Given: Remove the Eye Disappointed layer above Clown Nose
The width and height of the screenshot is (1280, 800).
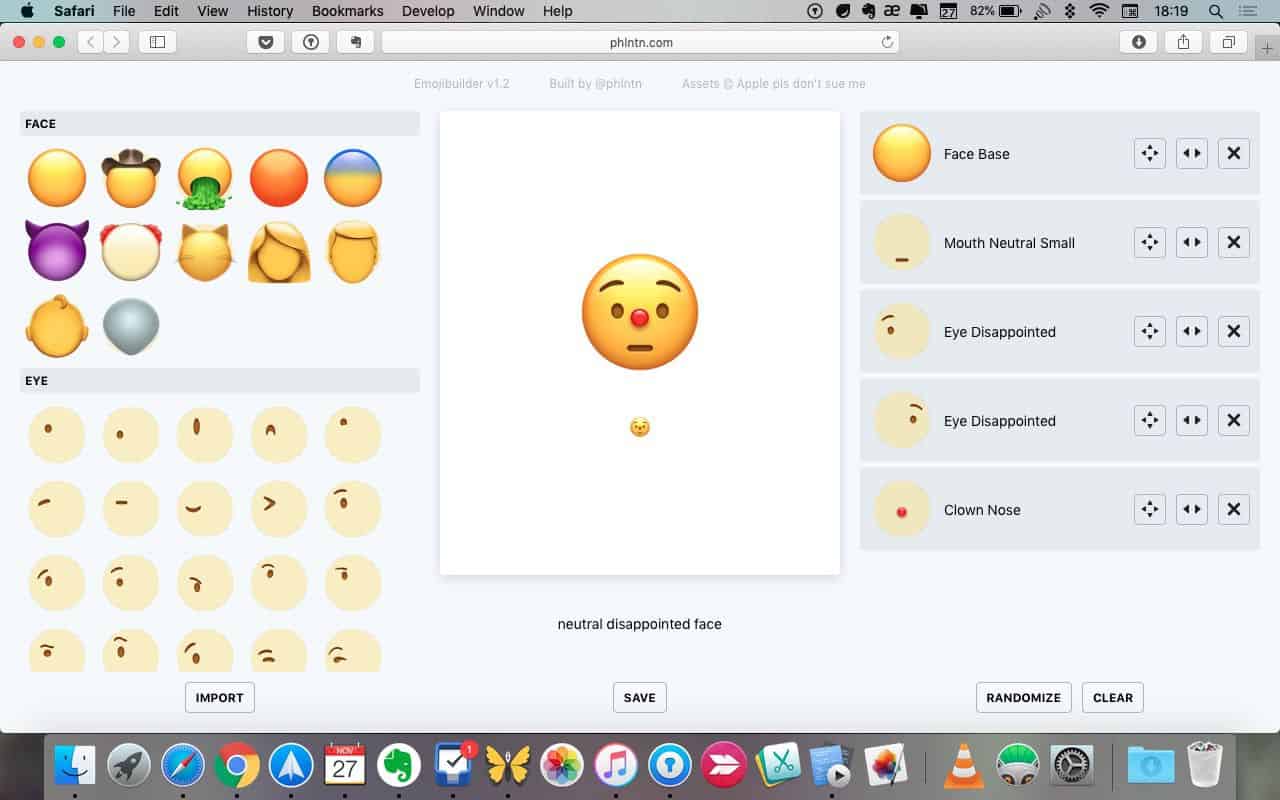Looking at the screenshot, I should [x=1234, y=420].
